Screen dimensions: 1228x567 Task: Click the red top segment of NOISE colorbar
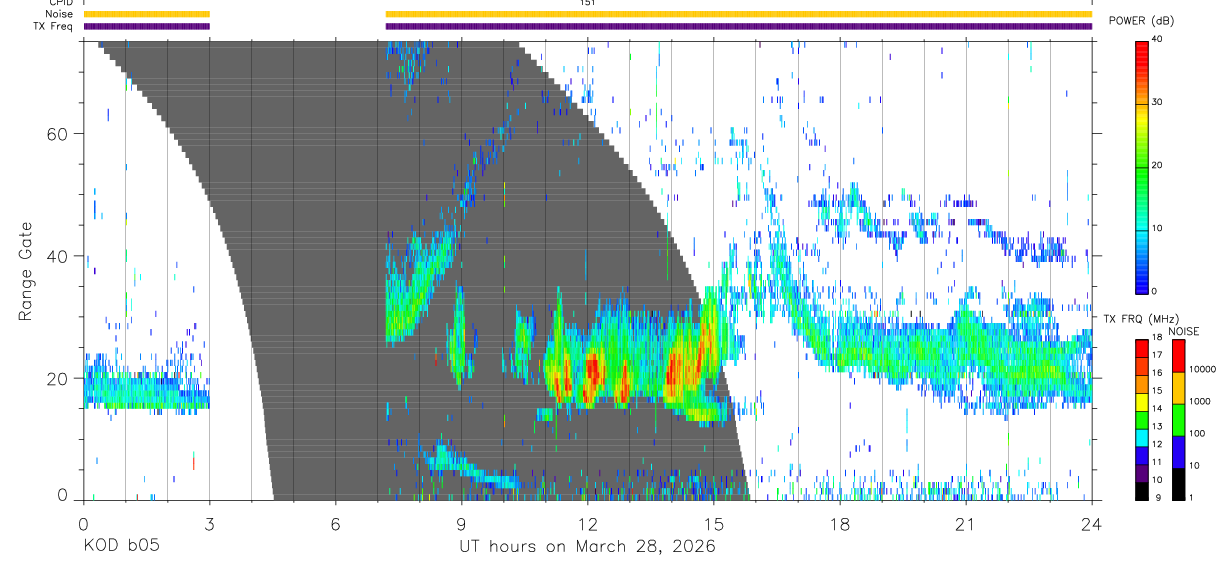point(1178,356)
